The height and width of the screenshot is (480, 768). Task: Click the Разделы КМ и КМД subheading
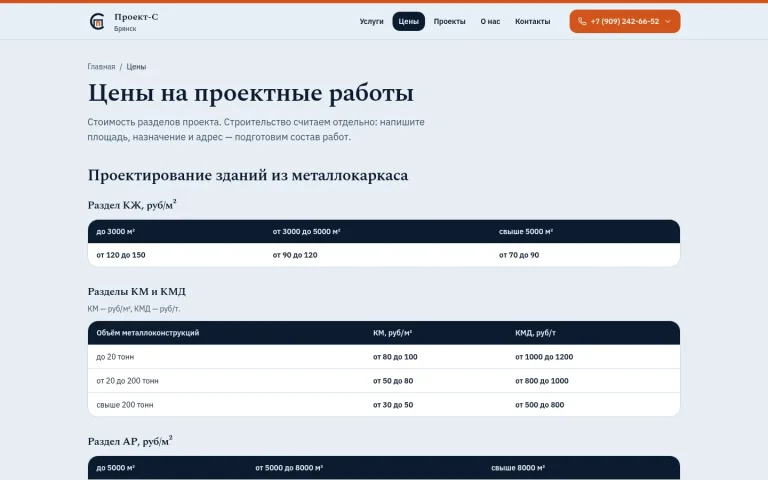(137, 291)
